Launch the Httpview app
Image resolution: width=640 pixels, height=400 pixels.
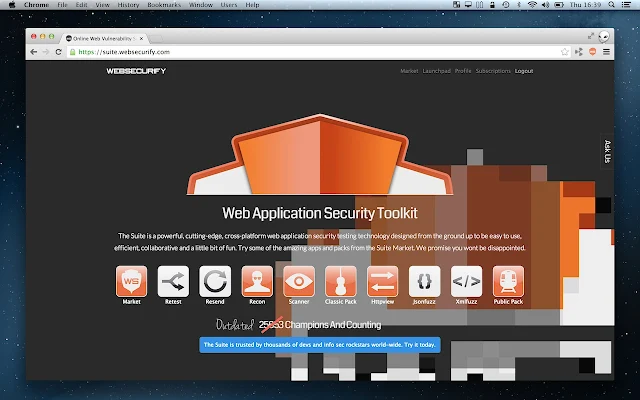382,281
